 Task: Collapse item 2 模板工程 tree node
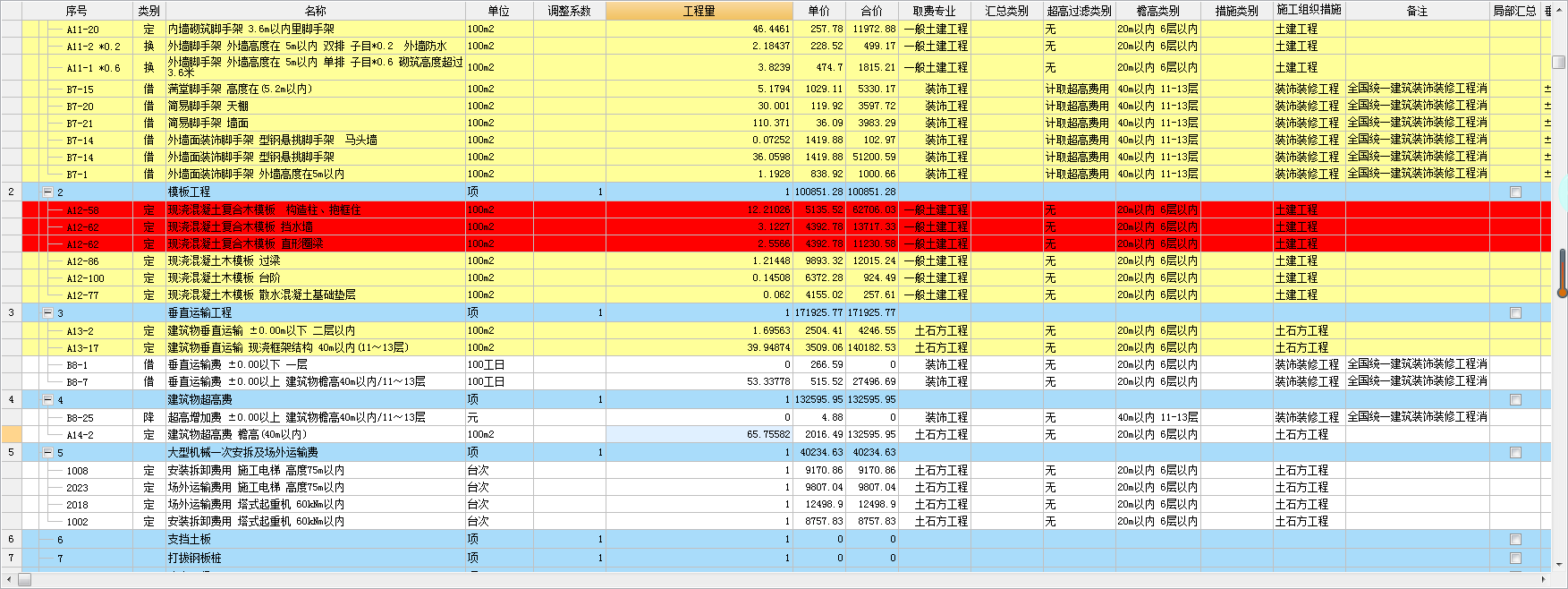48,192
